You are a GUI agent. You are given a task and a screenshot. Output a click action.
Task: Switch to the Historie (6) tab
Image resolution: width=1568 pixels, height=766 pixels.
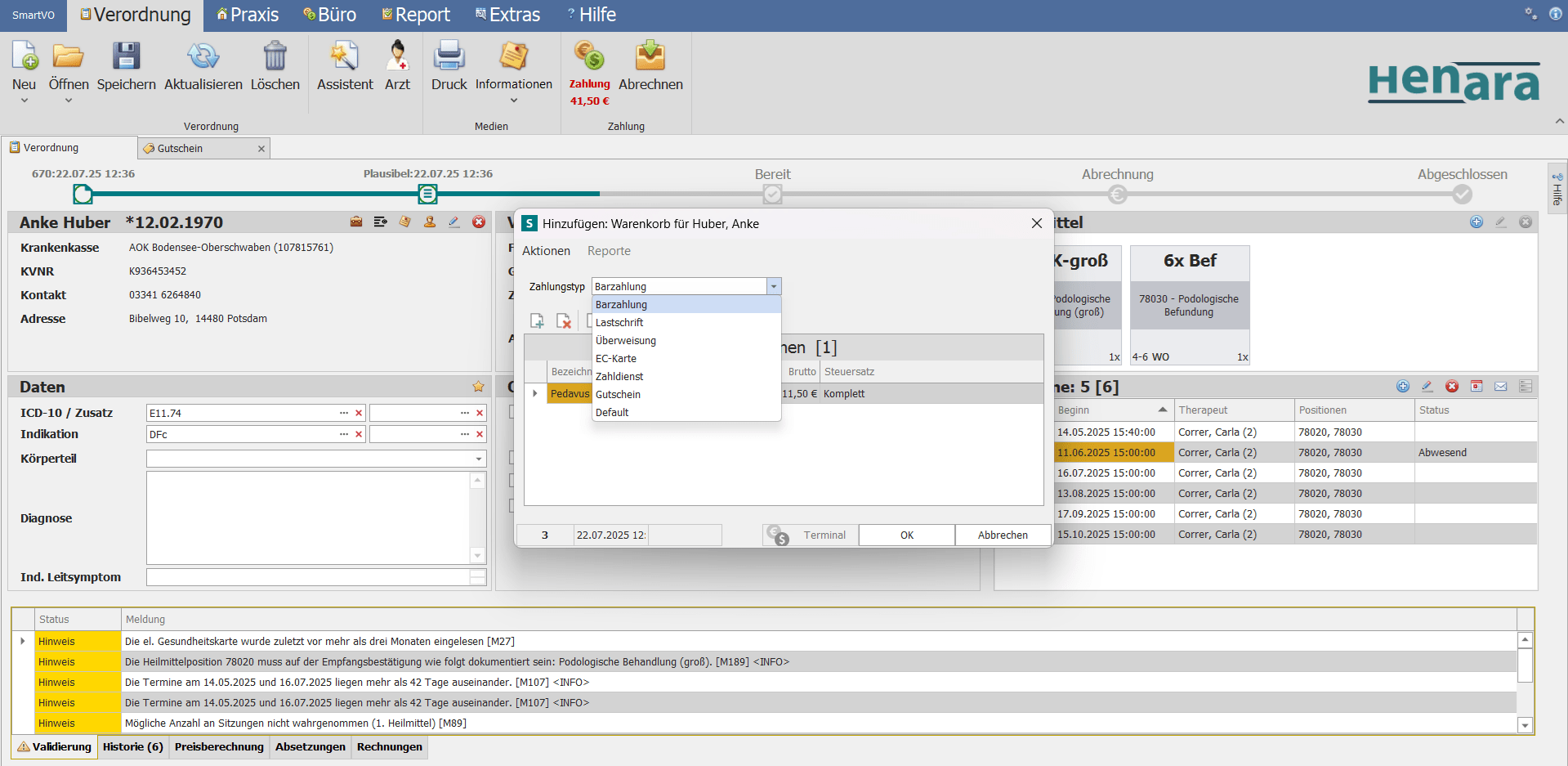point(132,746)
